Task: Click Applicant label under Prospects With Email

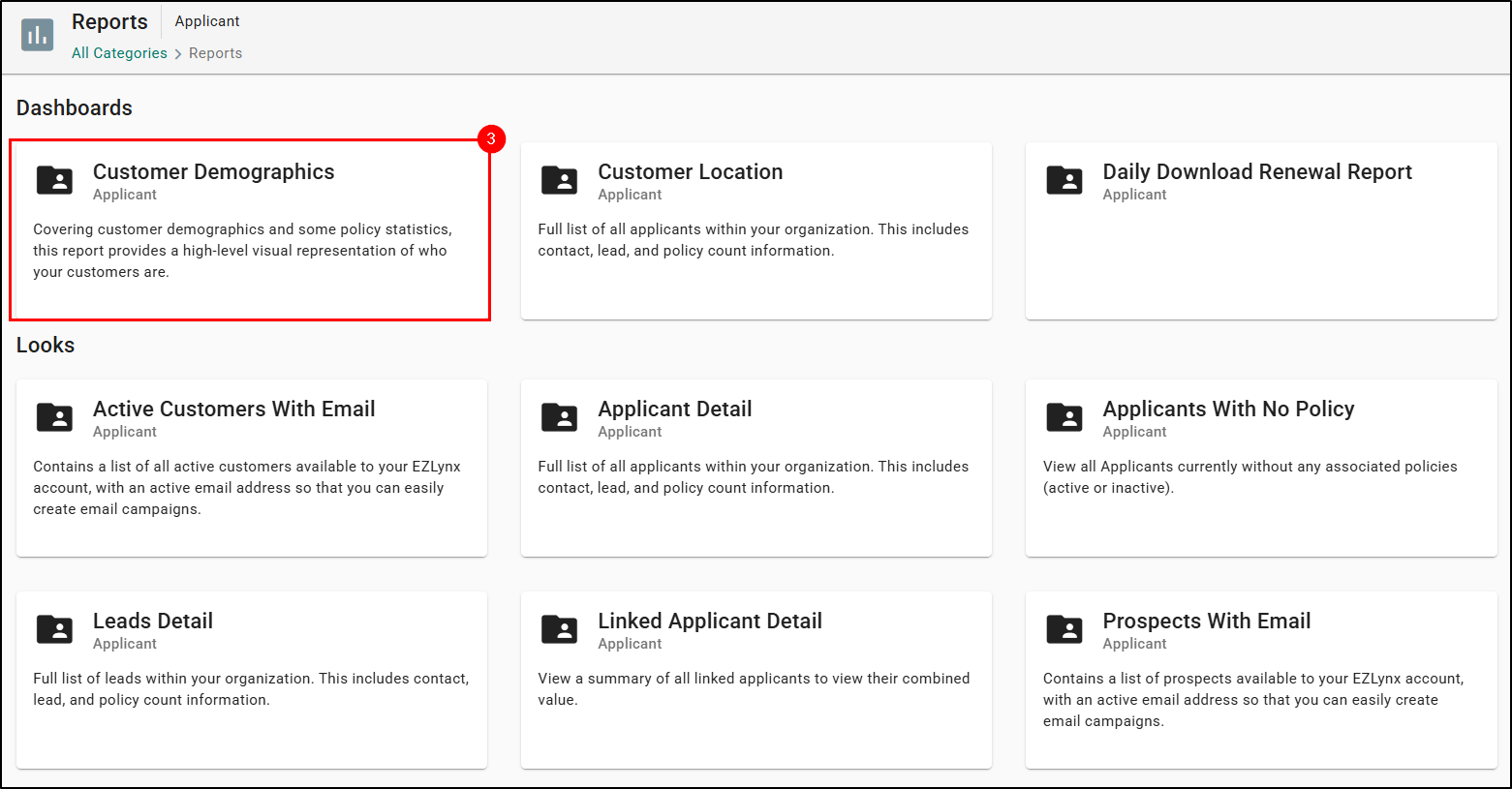Action: coord(1134,644)
